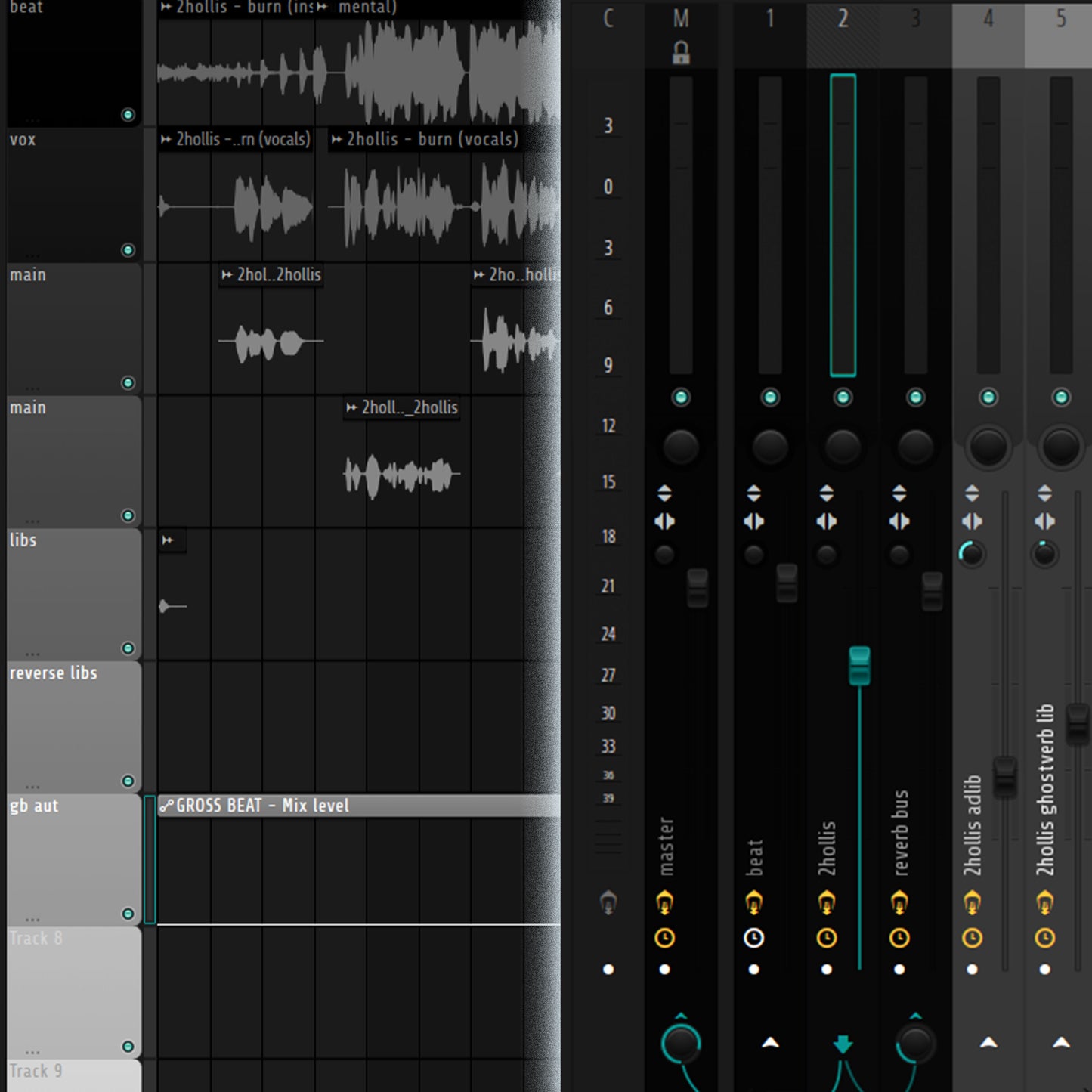1092x1092 pixels.
Task: Click the white up arrow under 2hollis ghostverb lib
Action: [x=1061, y=1043]
